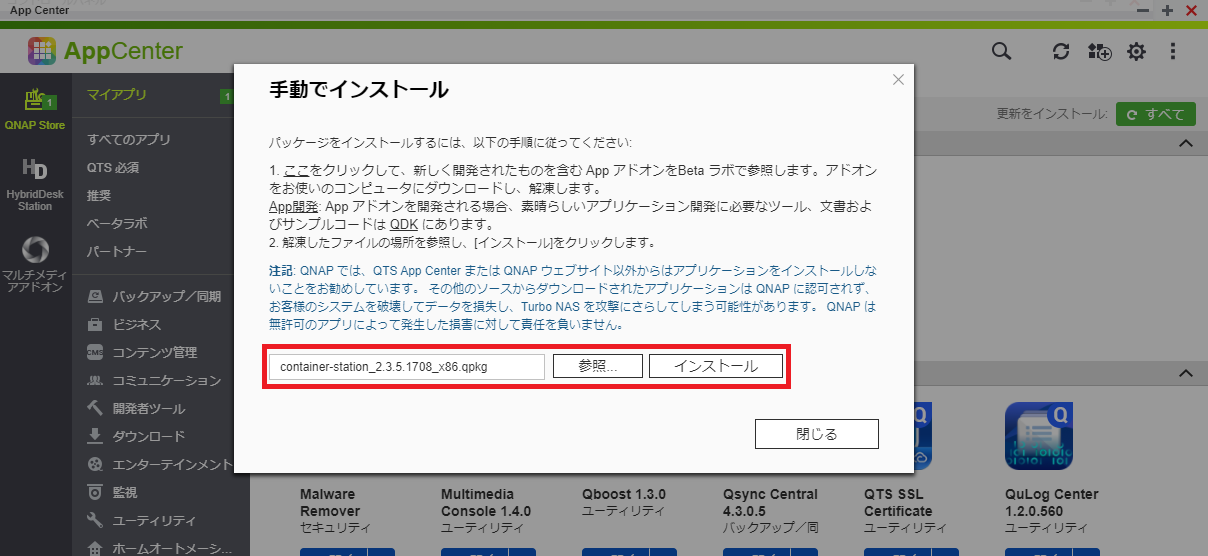Click Qboost 1.3.0 title
This screenshot has width=1208, height=556.
coord(624,494)
